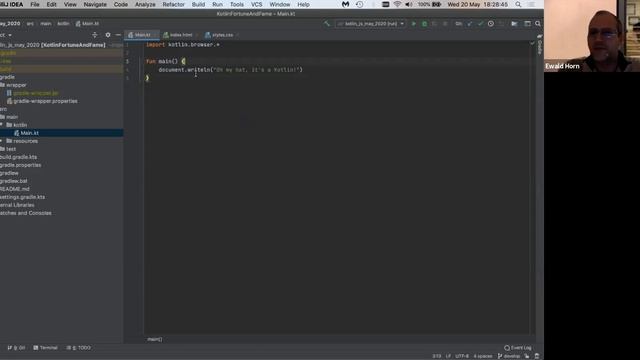Open the Refactor menu
The height and width of the screenshot is (360, 640).
pos(173,4)
